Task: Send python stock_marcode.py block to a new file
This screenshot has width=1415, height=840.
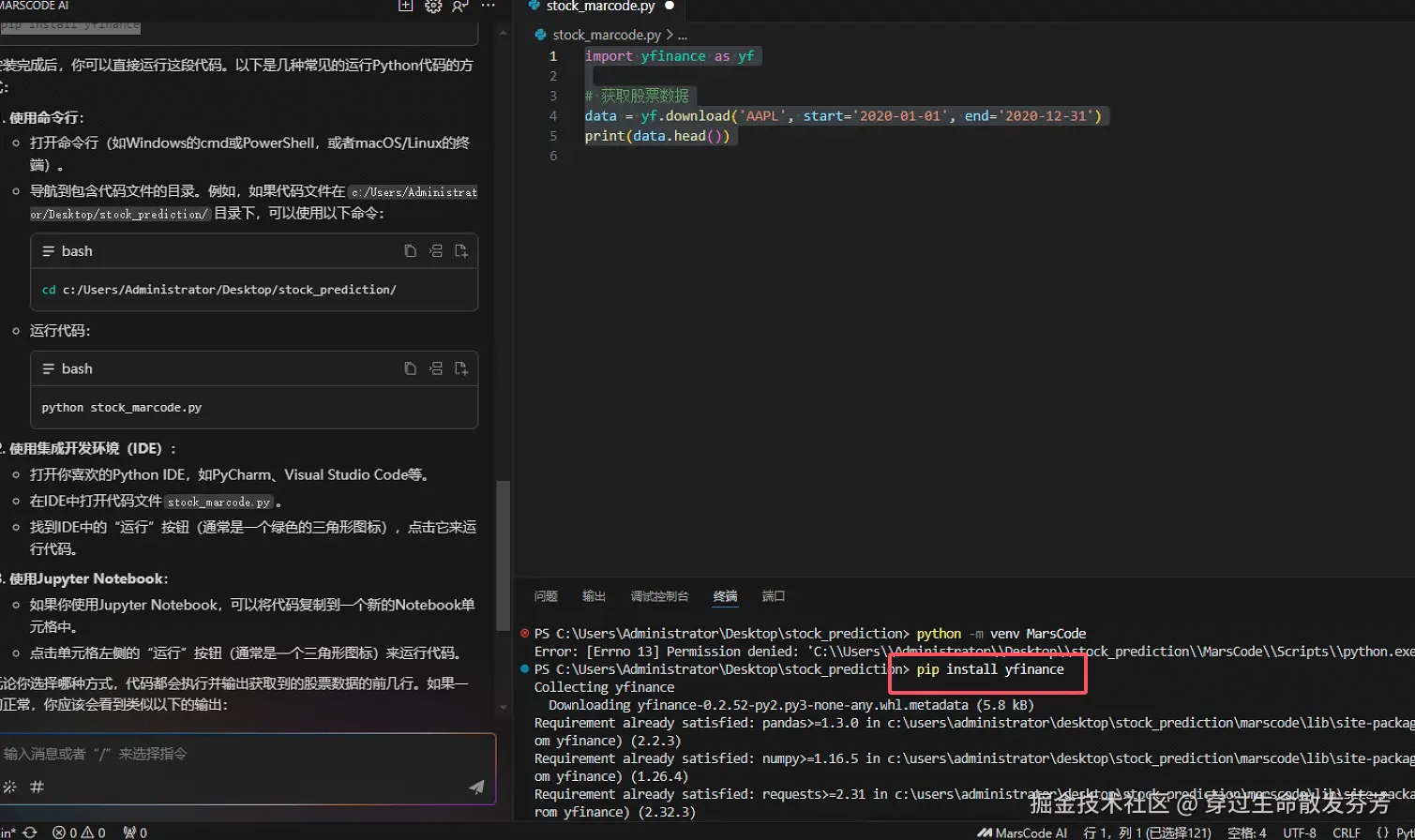Action: 461,368
